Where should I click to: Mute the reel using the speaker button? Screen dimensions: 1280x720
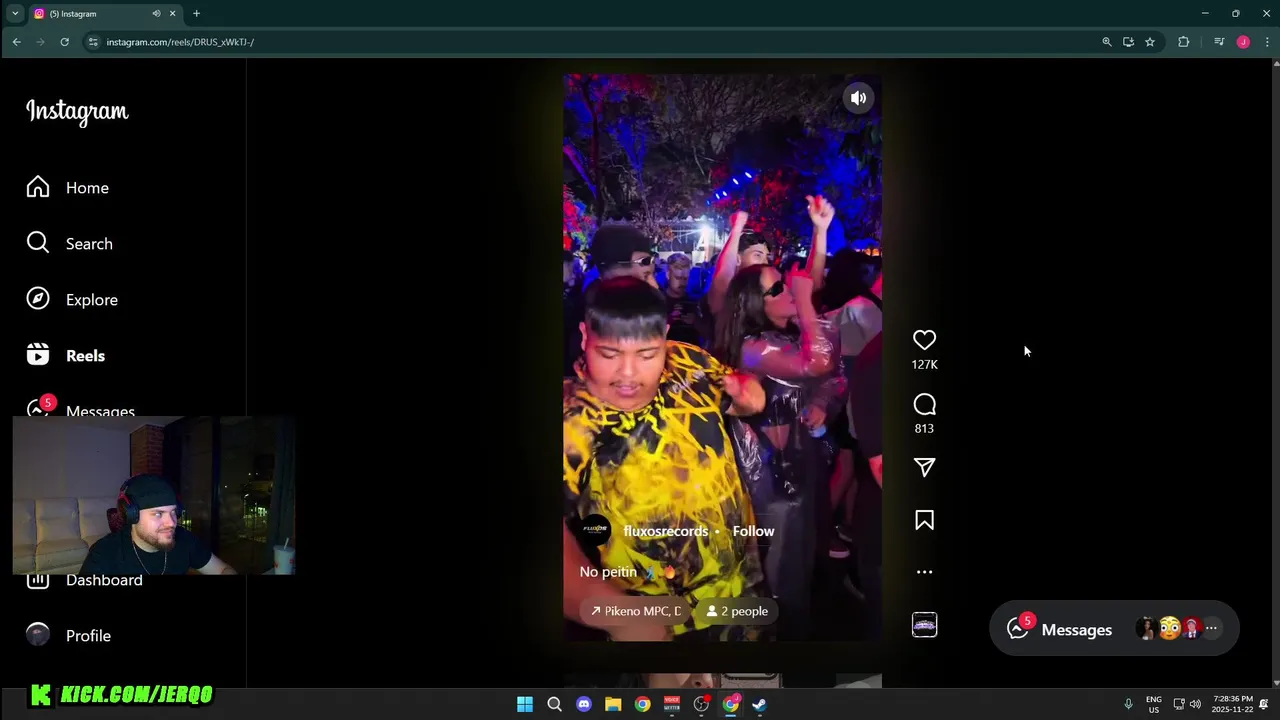tap(858, 98)
